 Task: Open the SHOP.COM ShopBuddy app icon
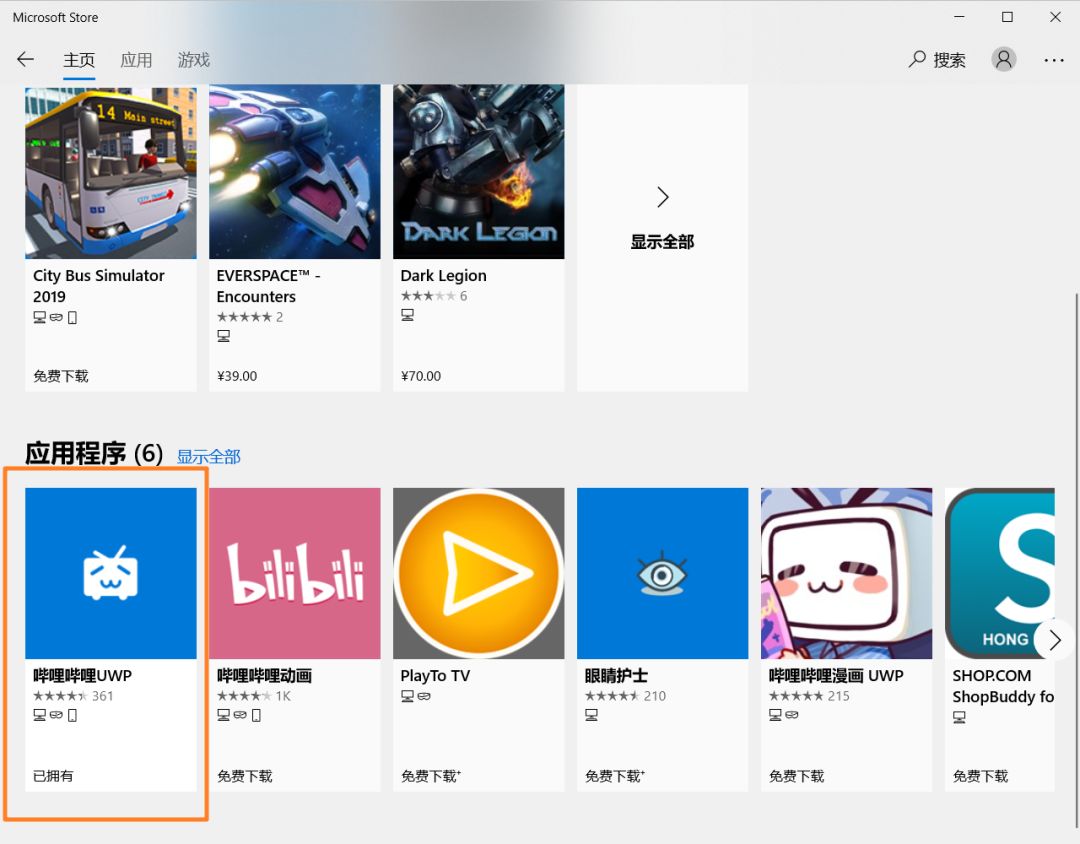click(1000, 573)
